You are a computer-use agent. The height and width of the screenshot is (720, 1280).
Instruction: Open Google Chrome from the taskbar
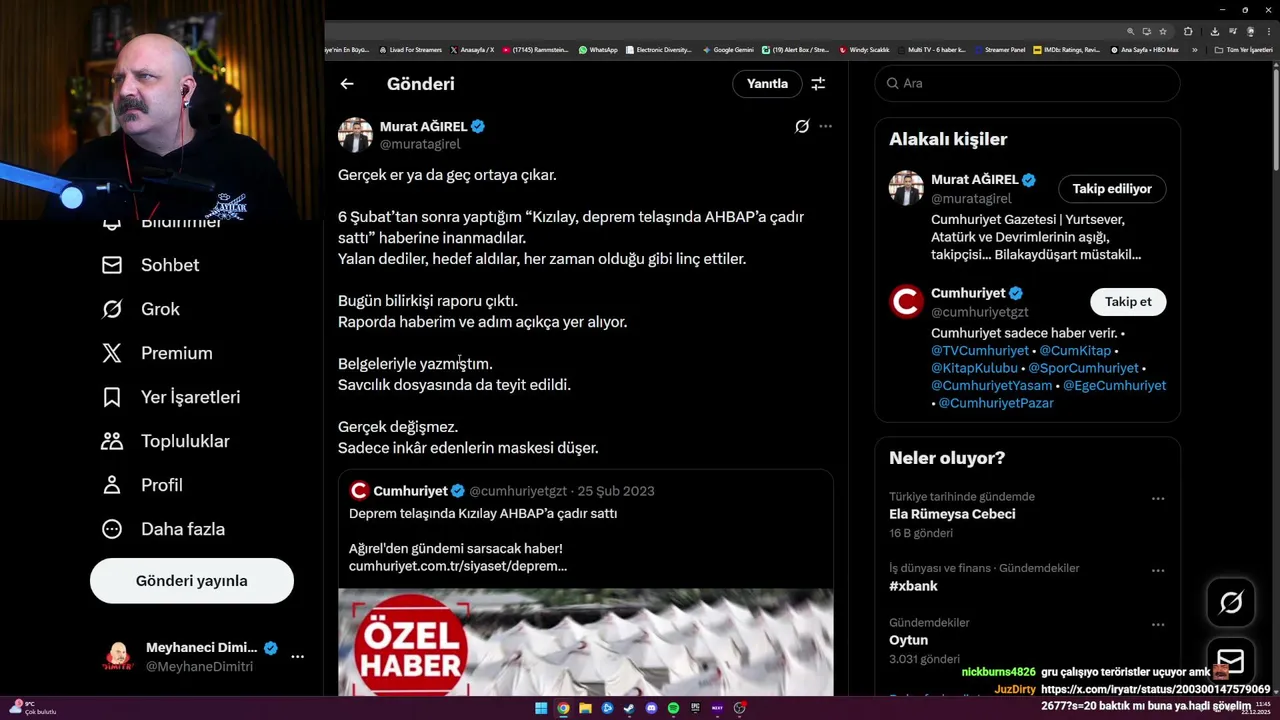[x=563, y=708]
